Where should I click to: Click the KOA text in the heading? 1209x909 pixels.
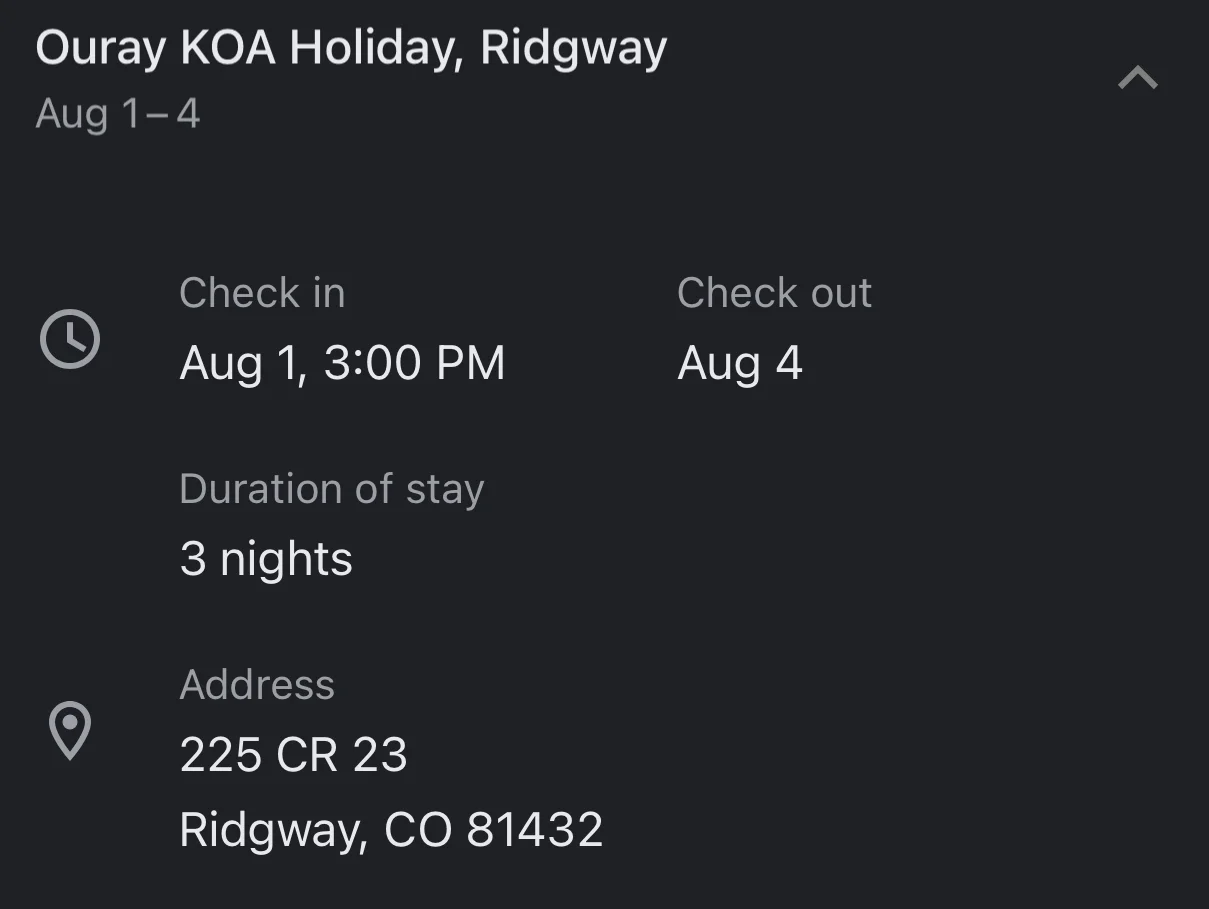228,48
